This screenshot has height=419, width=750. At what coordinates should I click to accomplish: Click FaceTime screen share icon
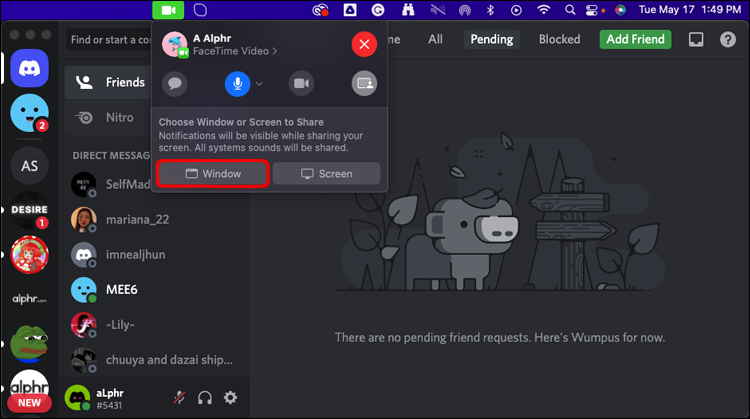[364, 84]
